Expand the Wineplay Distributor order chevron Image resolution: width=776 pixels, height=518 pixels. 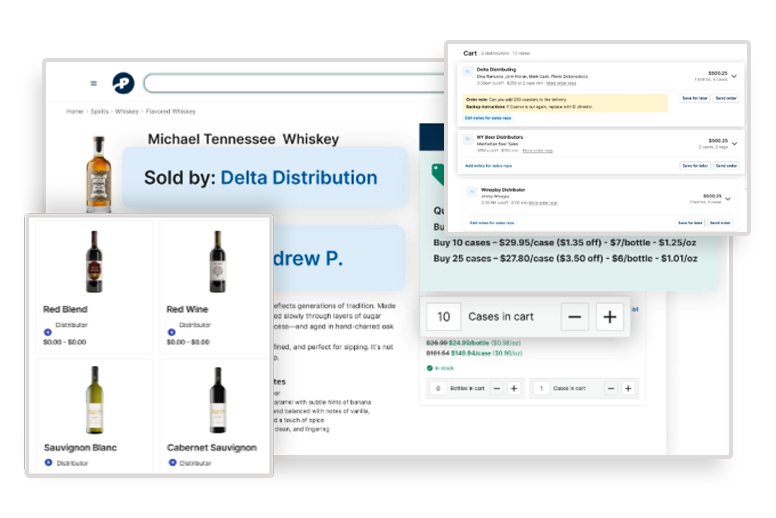click(727, 198)
